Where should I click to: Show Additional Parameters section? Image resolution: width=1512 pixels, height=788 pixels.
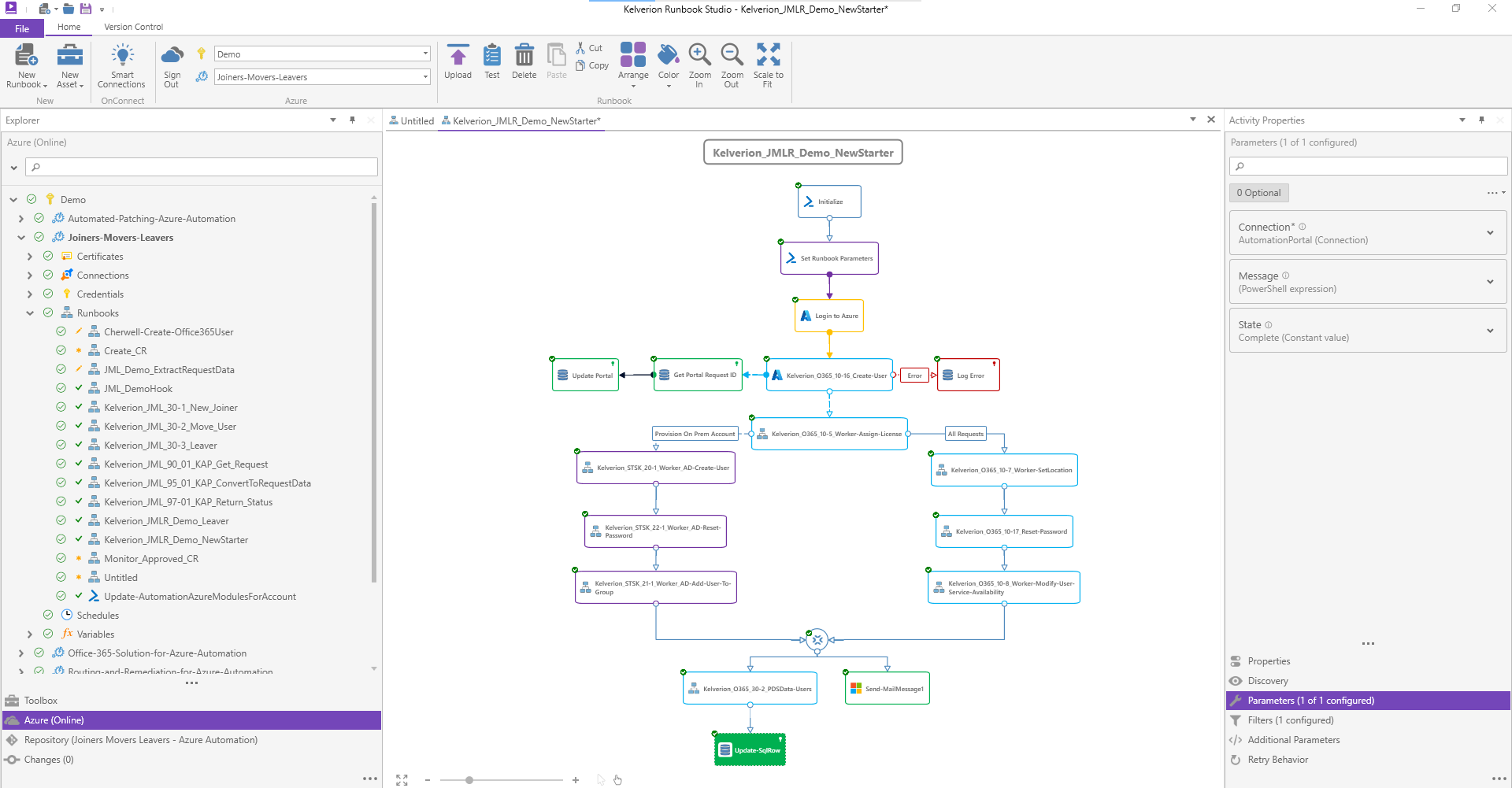pyautogui.click(x=1368, y=740)
